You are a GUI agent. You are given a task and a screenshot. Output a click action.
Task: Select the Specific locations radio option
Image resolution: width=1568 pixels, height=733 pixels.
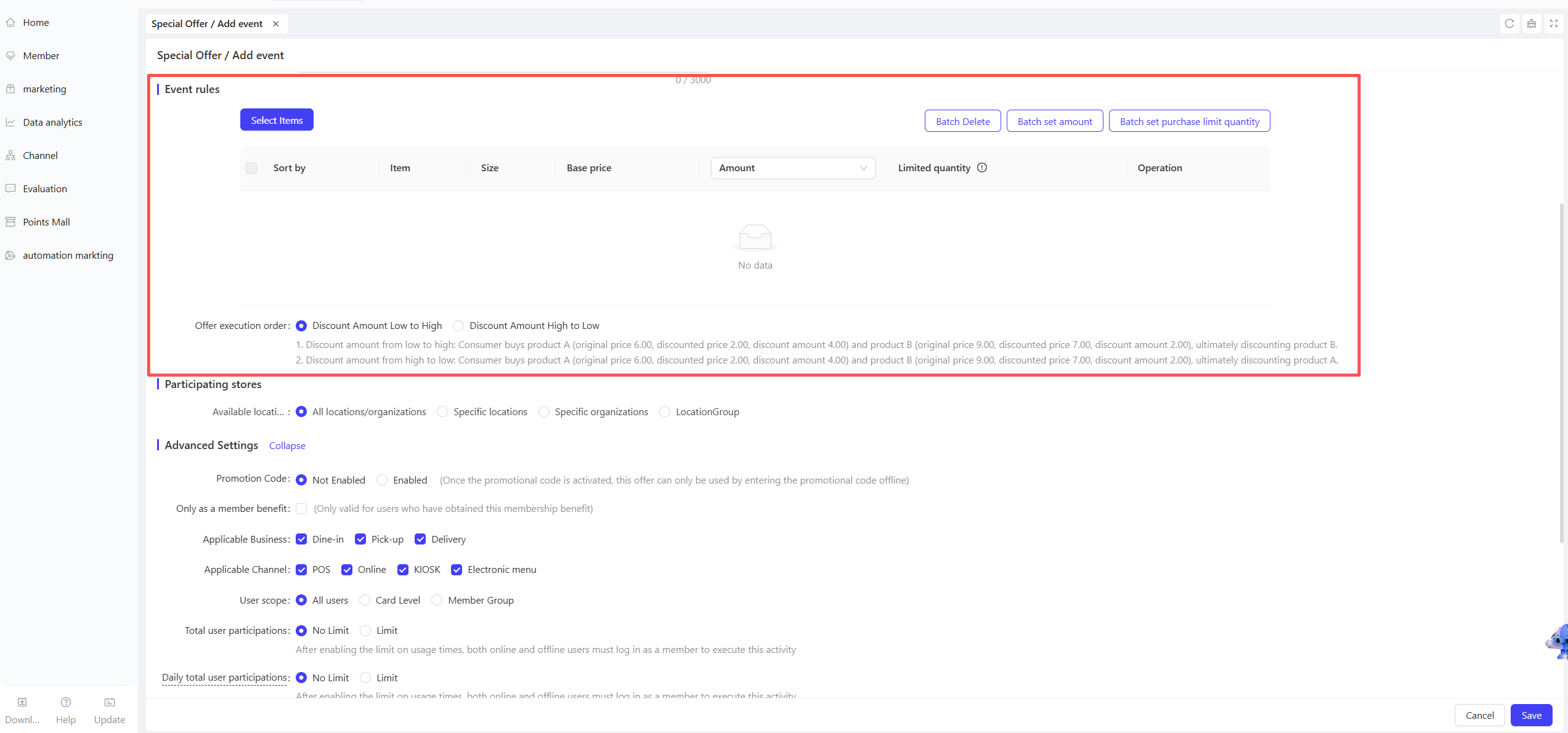442,411
